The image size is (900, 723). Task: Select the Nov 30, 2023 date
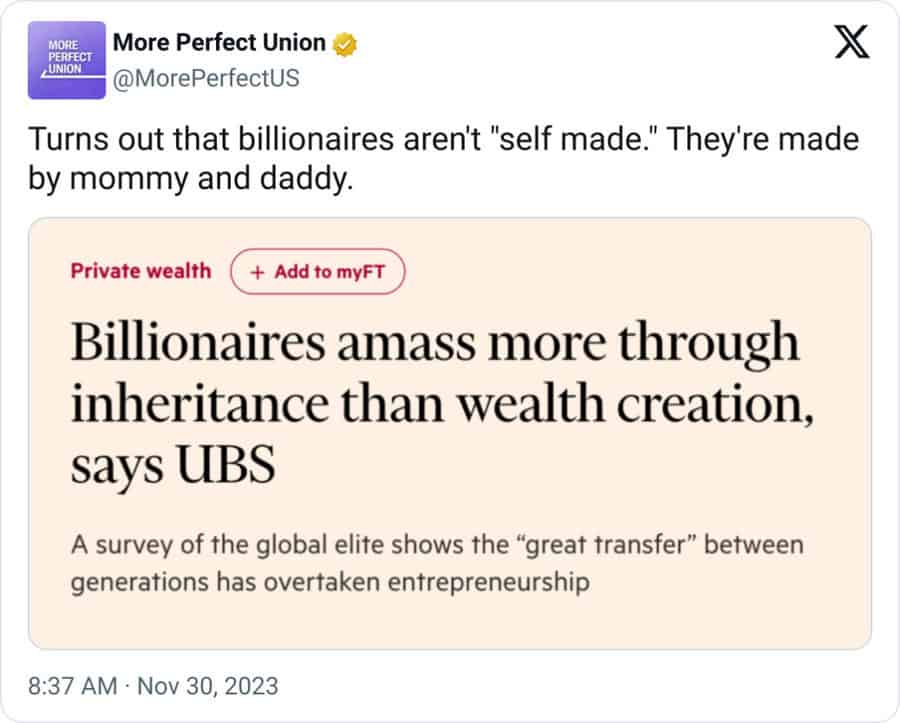[x=209, y=686]
